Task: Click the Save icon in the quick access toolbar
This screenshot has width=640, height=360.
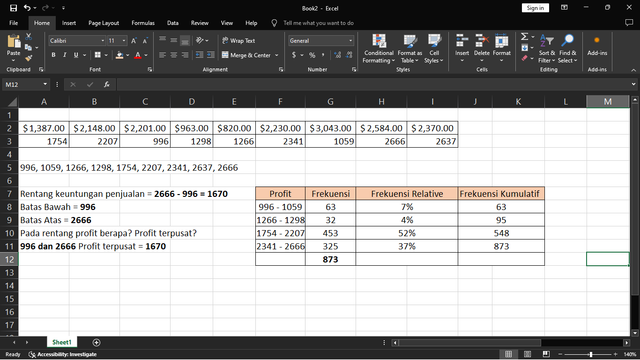Action: [x=13, y=8]
